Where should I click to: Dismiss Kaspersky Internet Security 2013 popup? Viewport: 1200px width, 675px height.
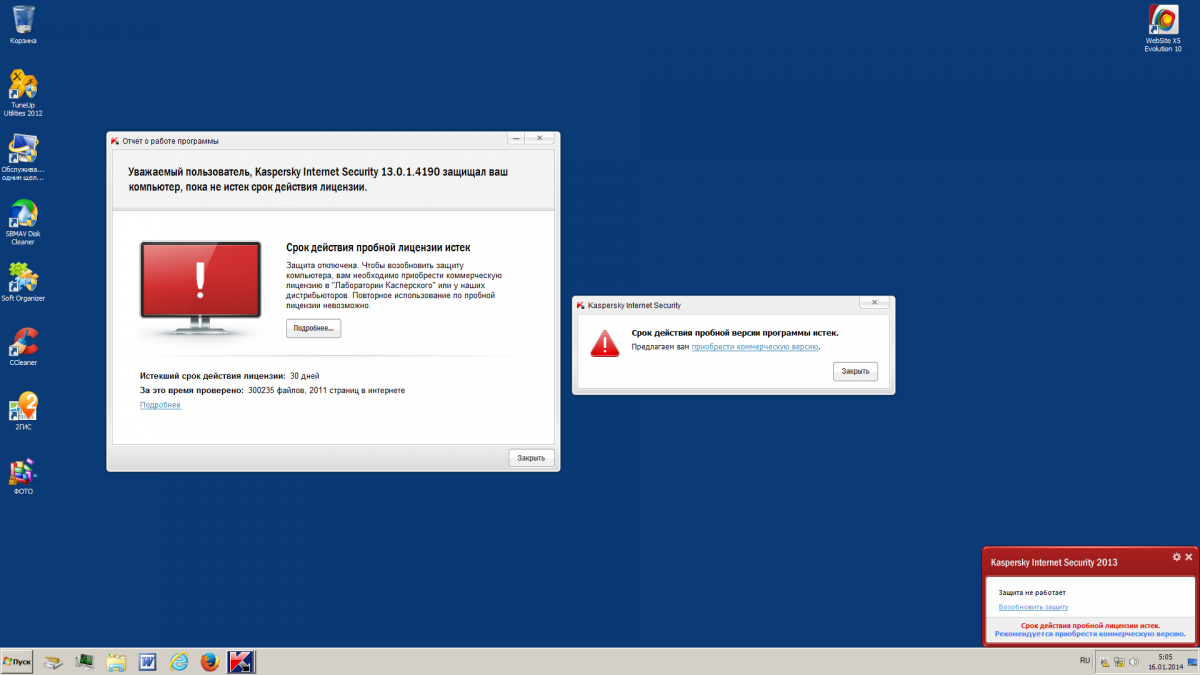pos(1188,556)
